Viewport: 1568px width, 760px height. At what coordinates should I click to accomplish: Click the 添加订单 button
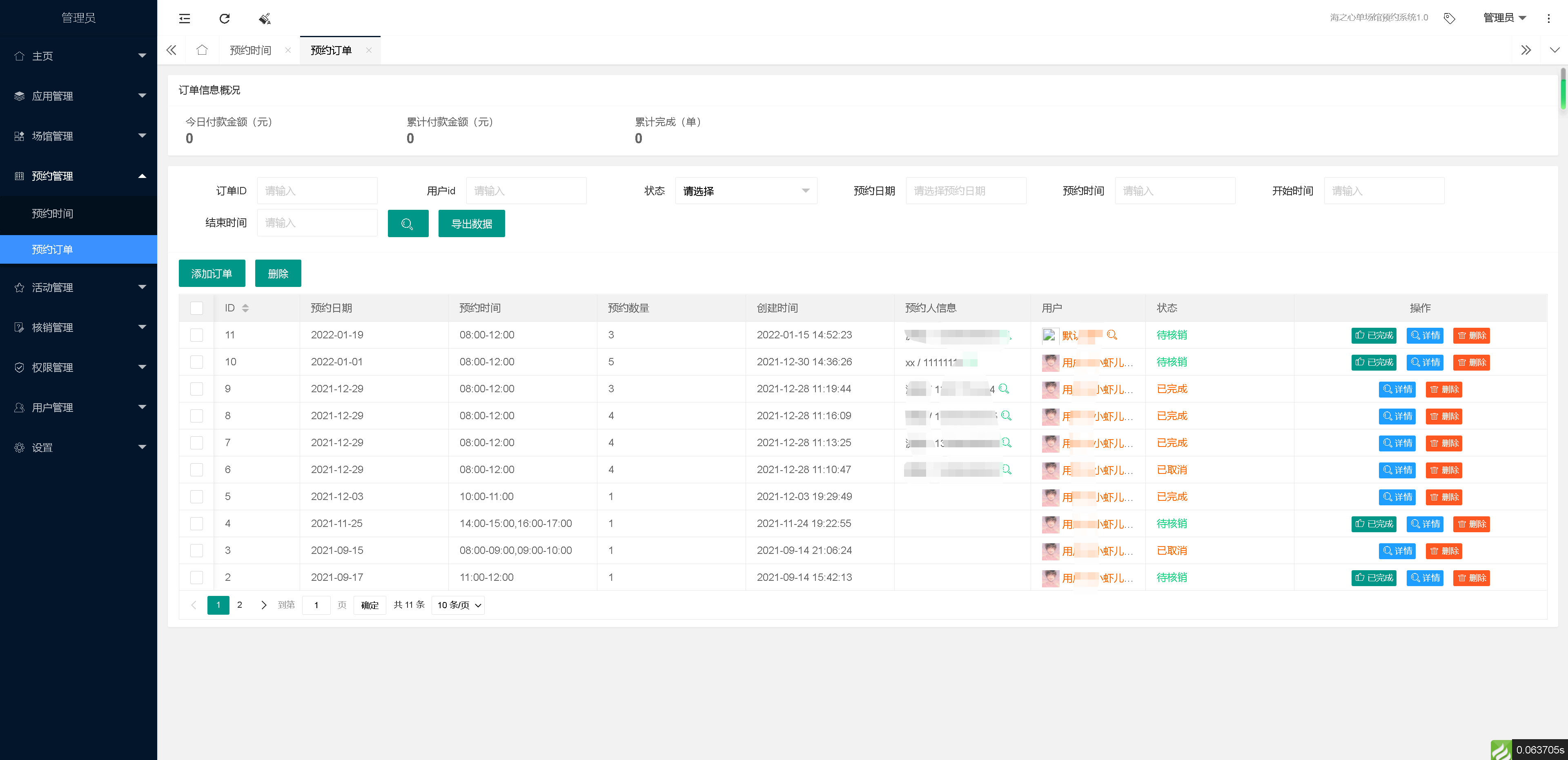pos(211,274)
